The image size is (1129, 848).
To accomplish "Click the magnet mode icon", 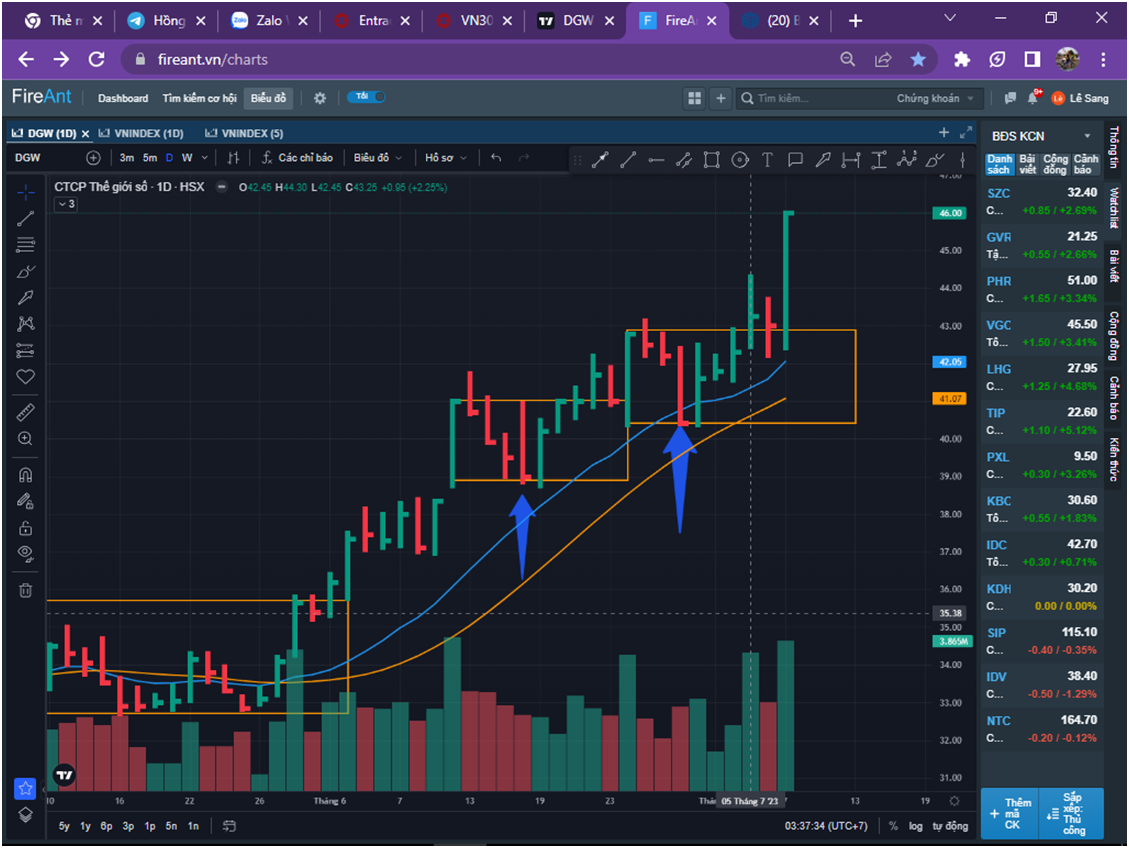I will pyautogui.click(x=25, y=475).
